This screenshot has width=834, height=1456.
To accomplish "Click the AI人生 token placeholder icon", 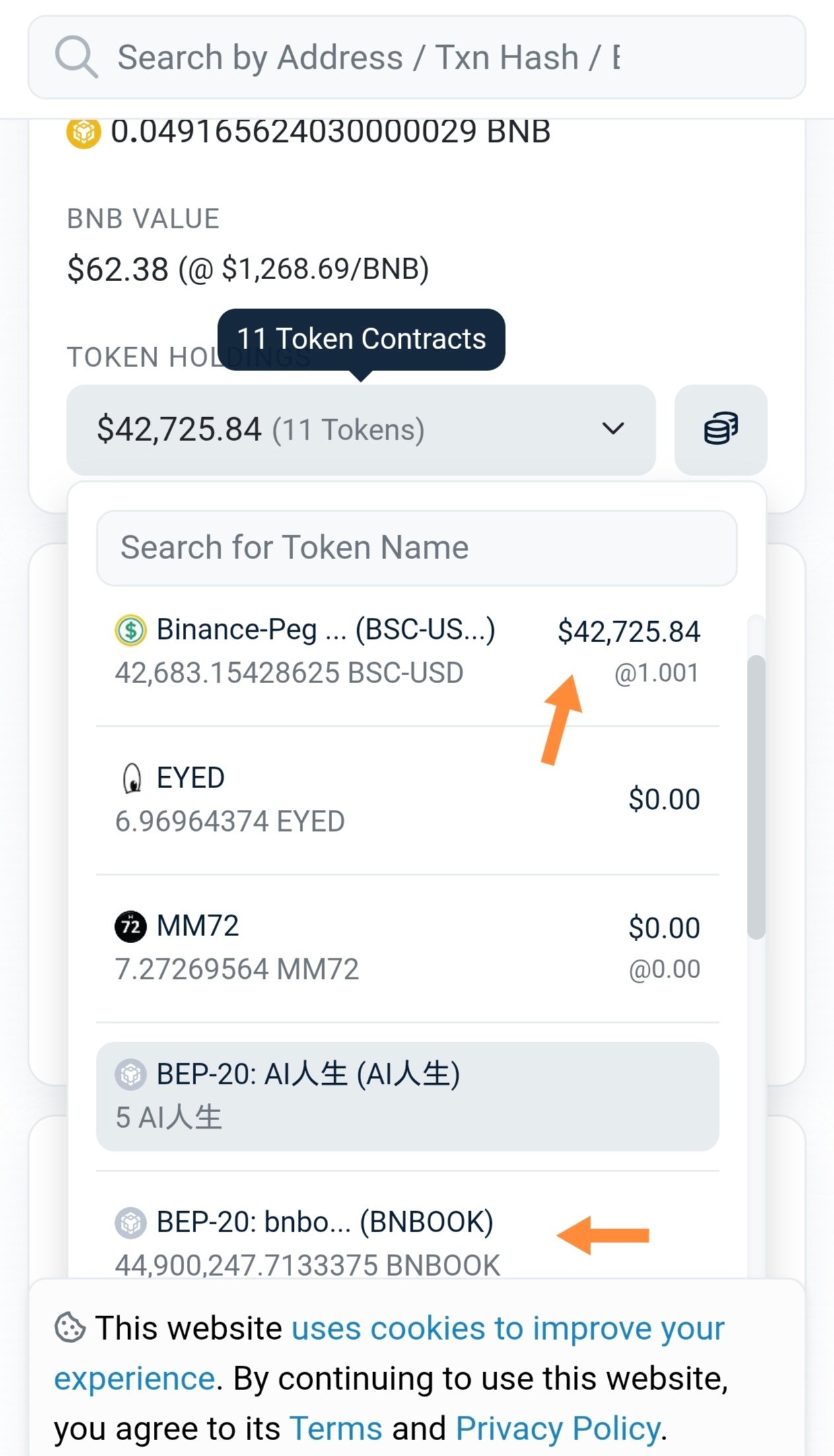I will click(131, 1075).
